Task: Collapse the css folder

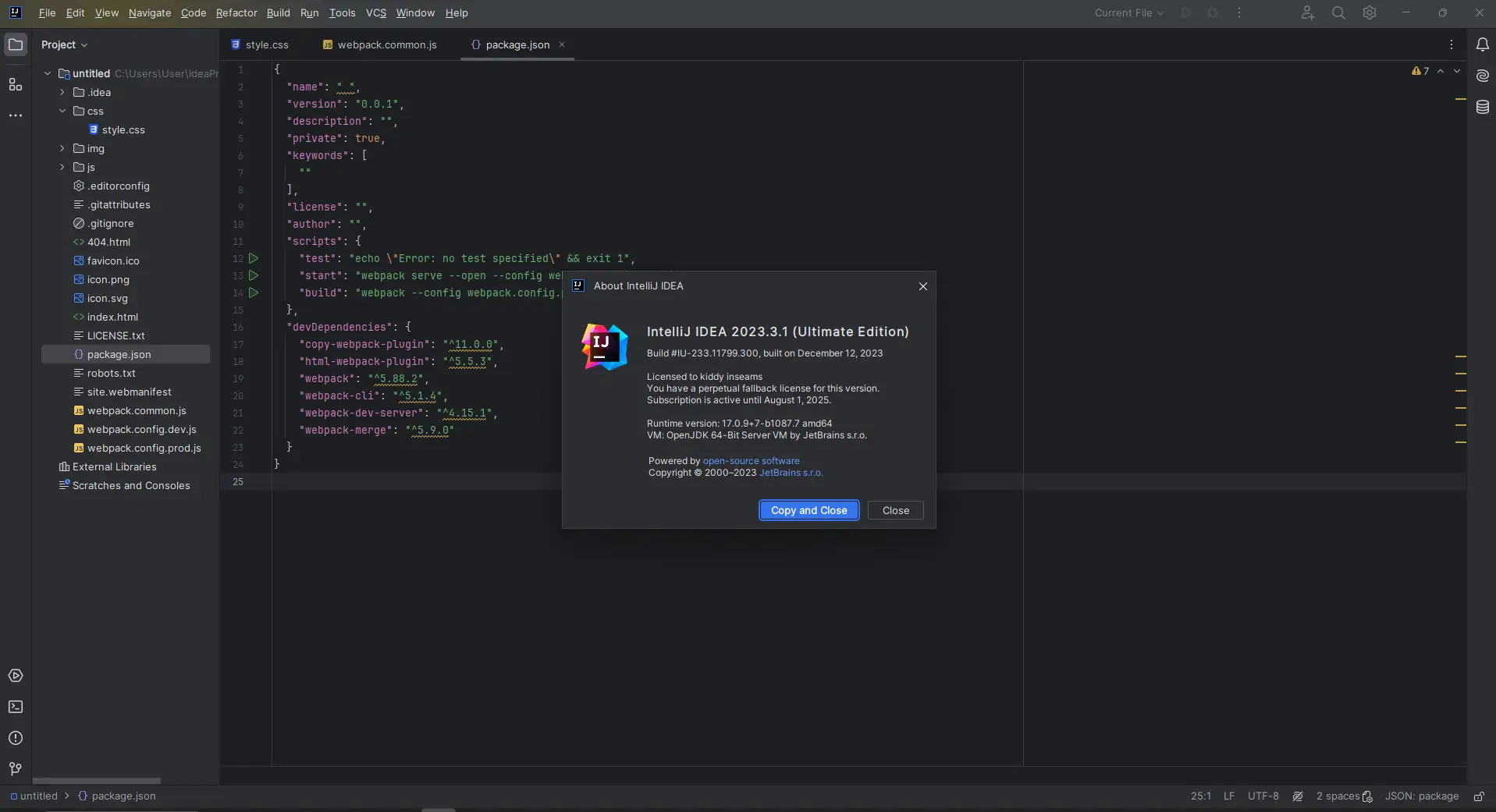Action: [x=62, y=111]
